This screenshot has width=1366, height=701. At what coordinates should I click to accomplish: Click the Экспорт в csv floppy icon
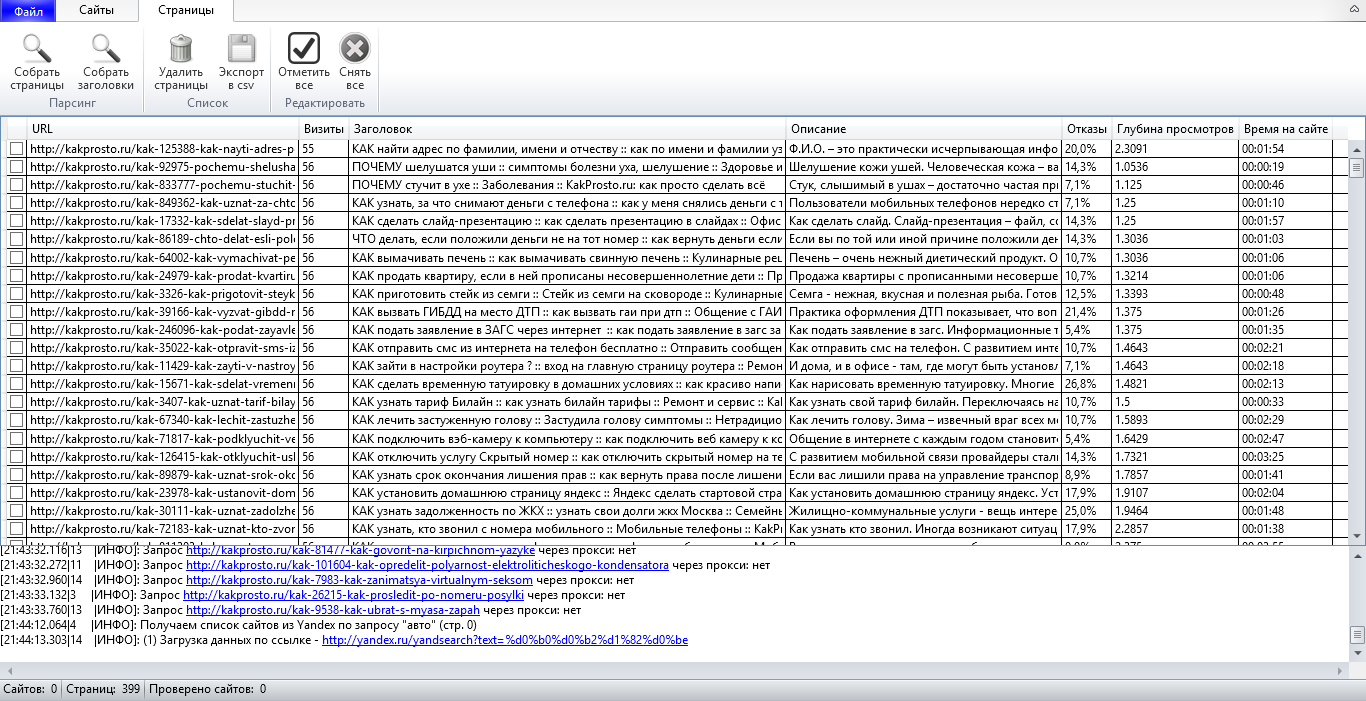[x=241, y=48]
